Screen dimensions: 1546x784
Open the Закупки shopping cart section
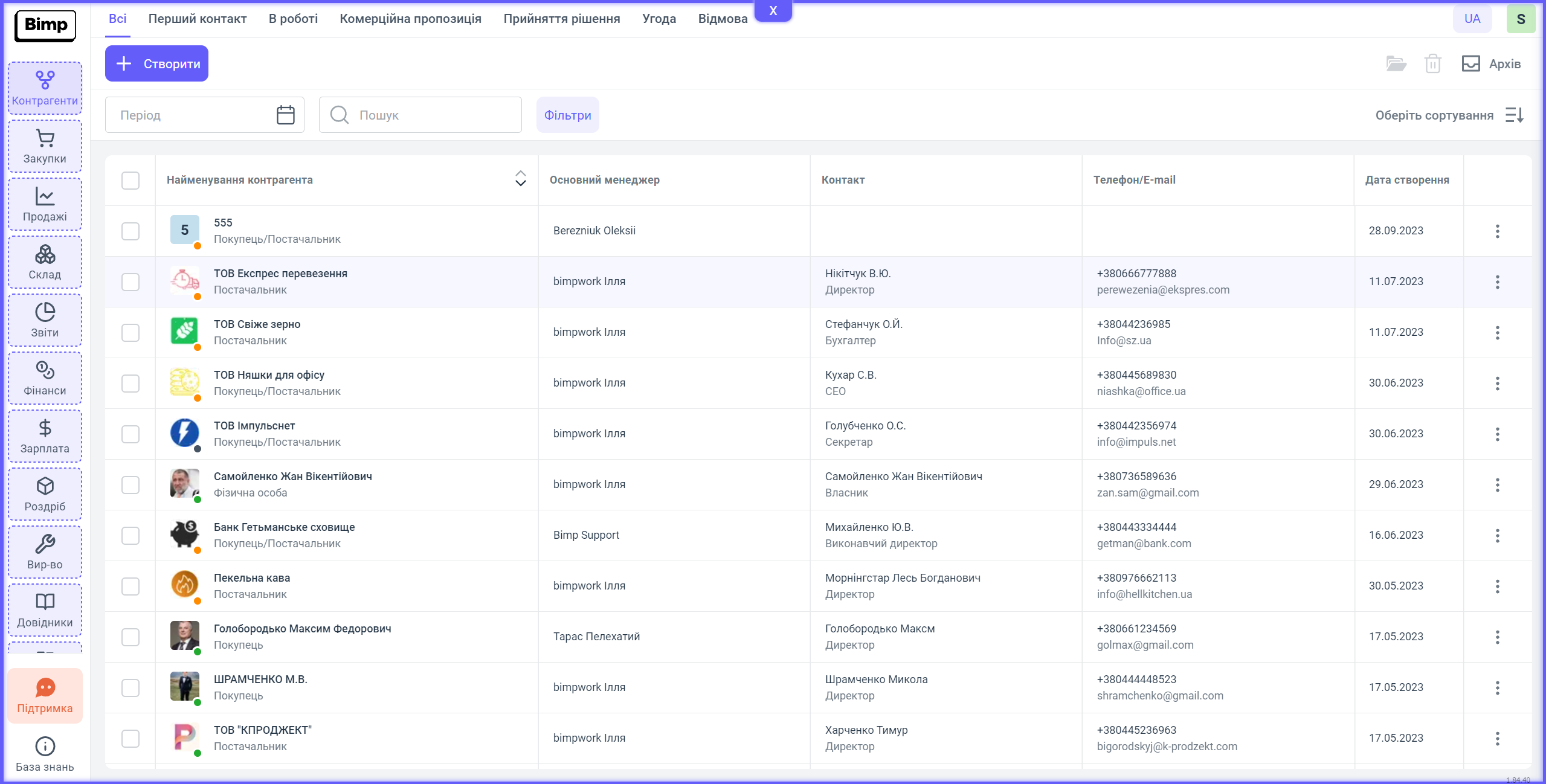45,147
